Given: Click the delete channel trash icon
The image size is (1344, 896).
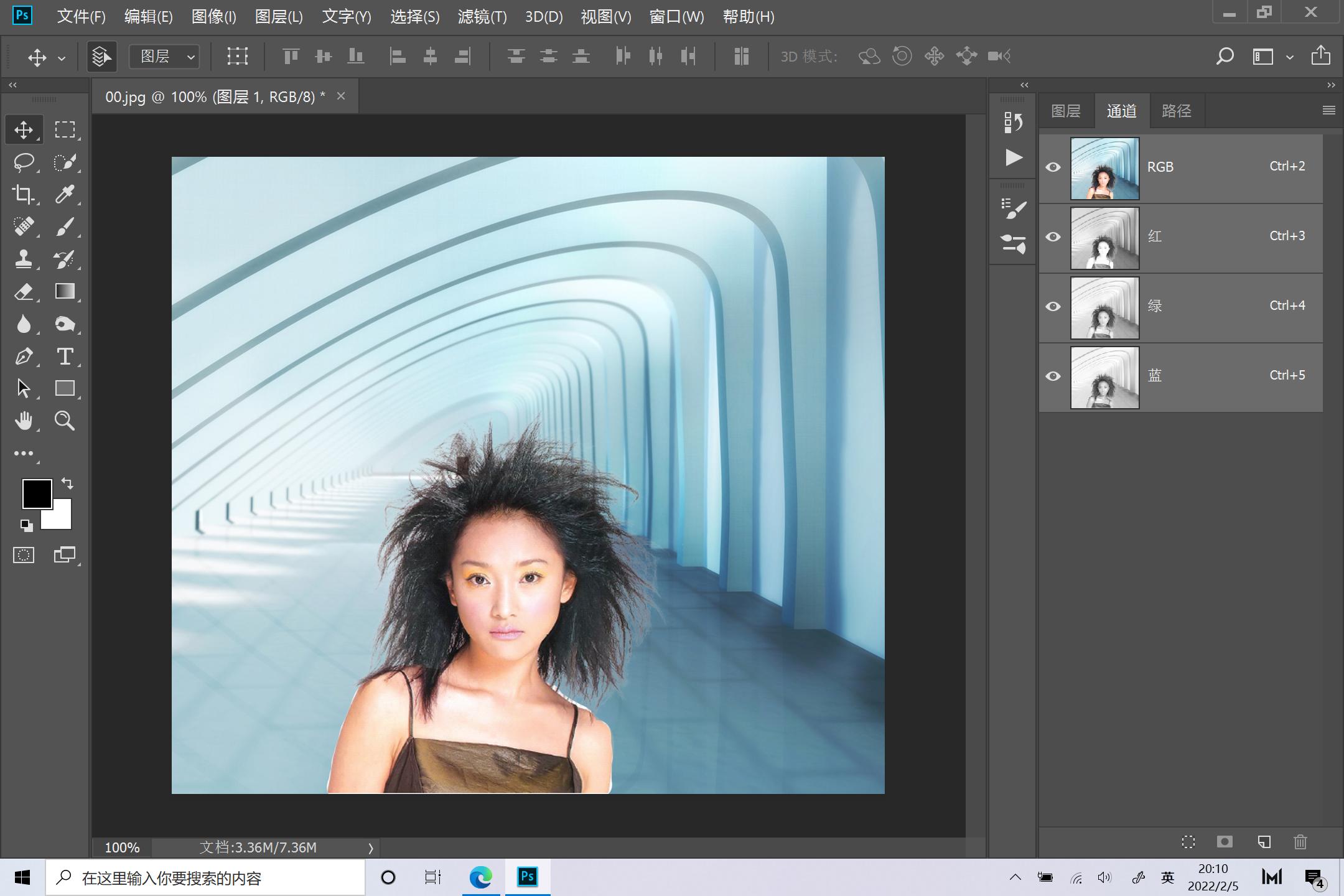Looking at the screenshot, I should (x=1300, y=842).
